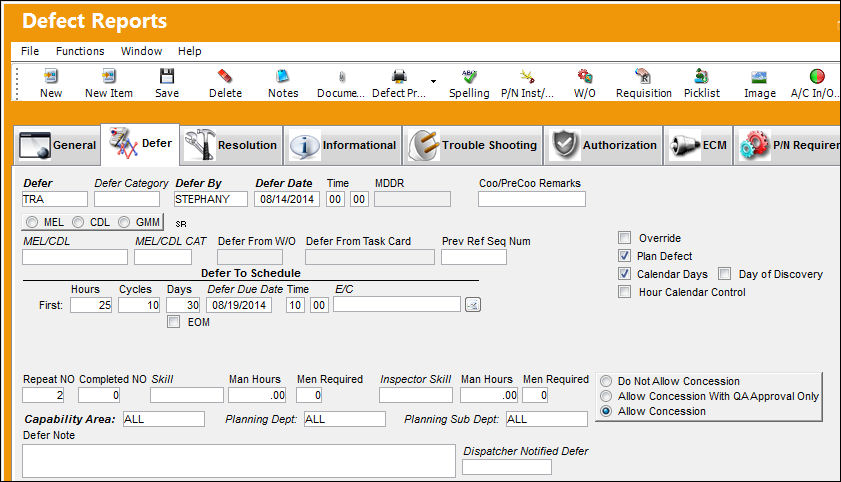Viewport: 841px width, 482px height.
Task: Click the Inspector Skill field
Action: 416,396
